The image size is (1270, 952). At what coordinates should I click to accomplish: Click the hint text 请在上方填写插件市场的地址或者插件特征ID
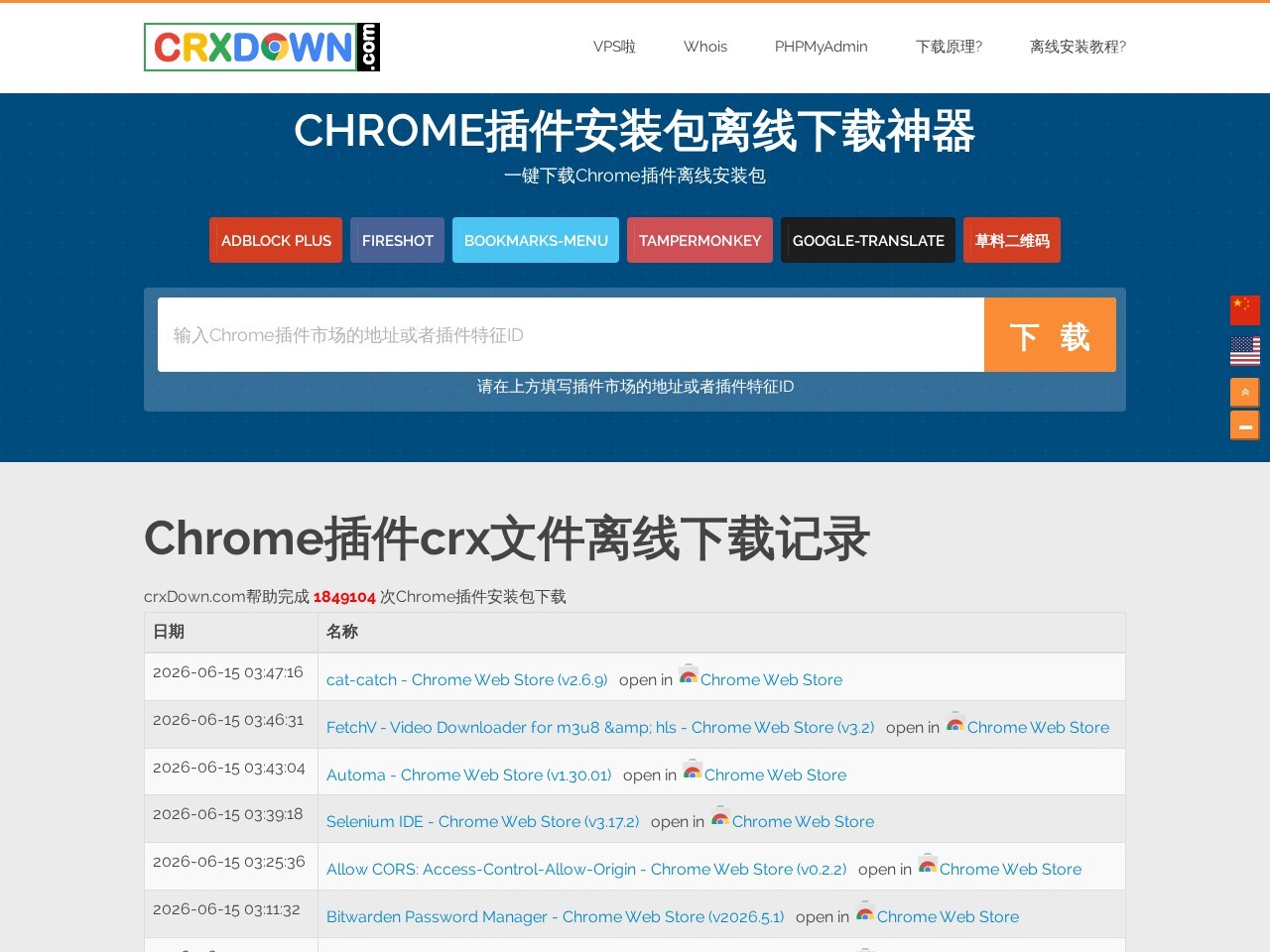[635, 387]
